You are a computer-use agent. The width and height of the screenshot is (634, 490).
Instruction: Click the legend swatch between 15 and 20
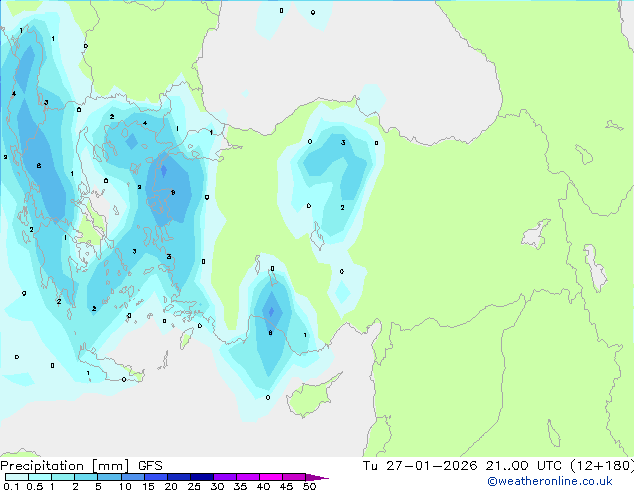(x=155, y=477)
